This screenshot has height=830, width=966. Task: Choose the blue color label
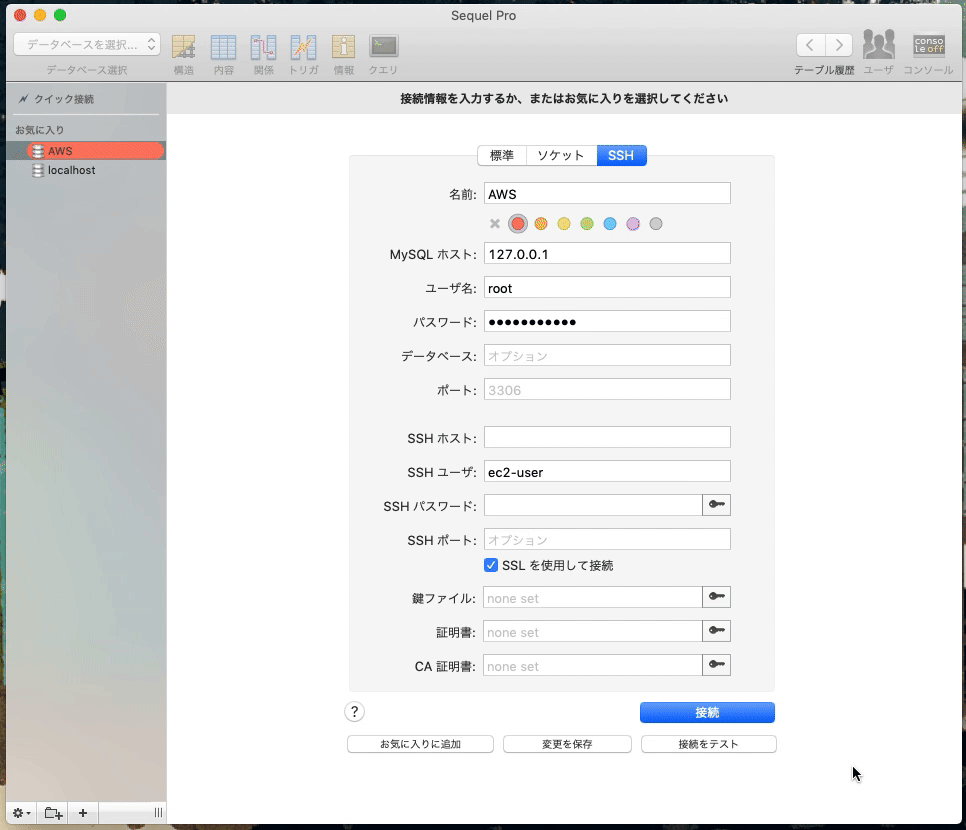610,224
